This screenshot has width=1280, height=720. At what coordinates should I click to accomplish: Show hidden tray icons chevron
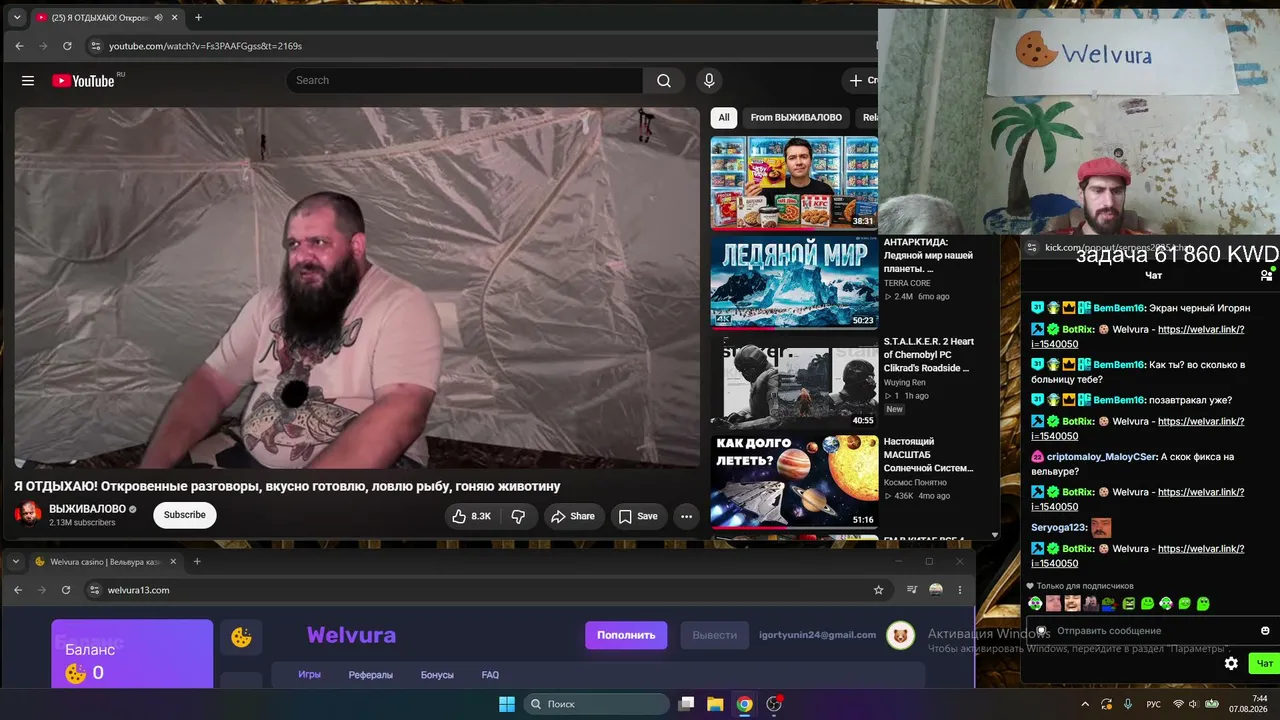pos(1085,704)
